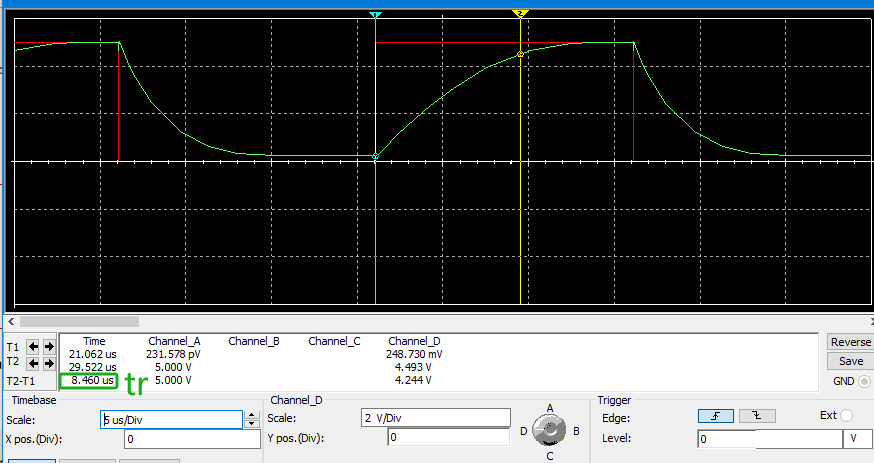Decrease timebase scale with the down stepper

(252, 424)
